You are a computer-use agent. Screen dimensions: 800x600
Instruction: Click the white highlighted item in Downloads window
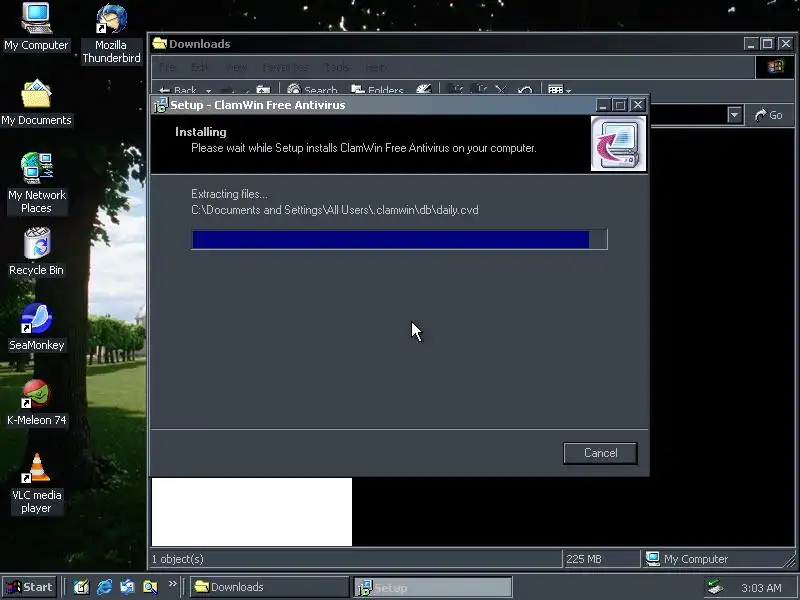click(252, 512)
